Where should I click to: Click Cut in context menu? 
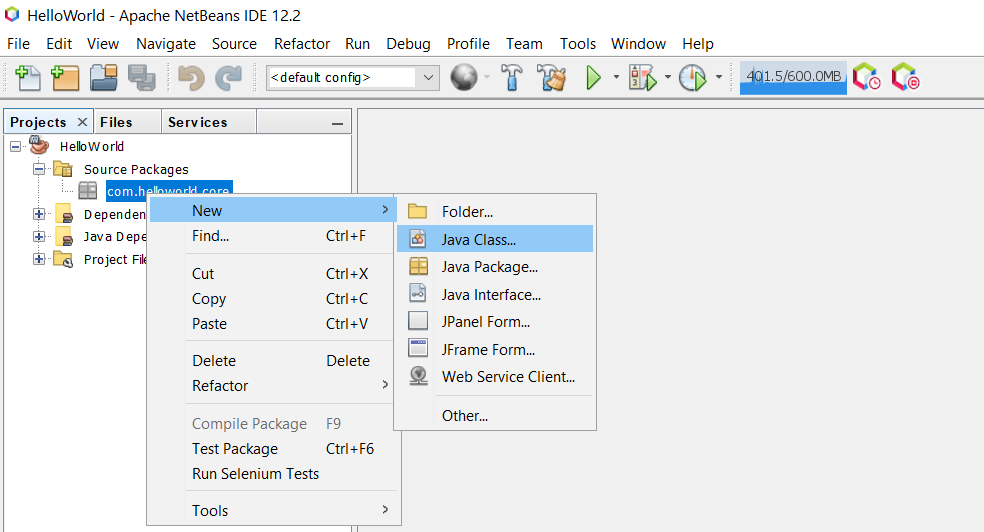pyautogui.click(x=274, y=274)
